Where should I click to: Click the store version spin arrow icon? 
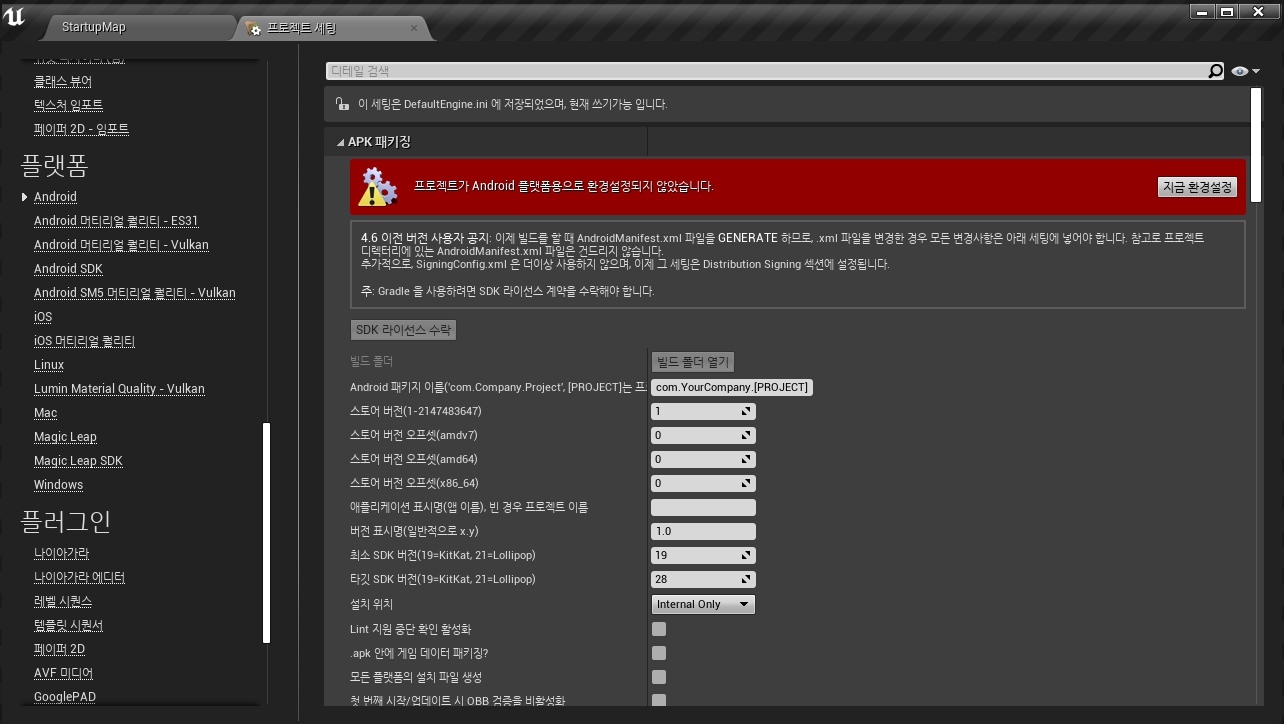pyautogui.click(x=746, y=411)
